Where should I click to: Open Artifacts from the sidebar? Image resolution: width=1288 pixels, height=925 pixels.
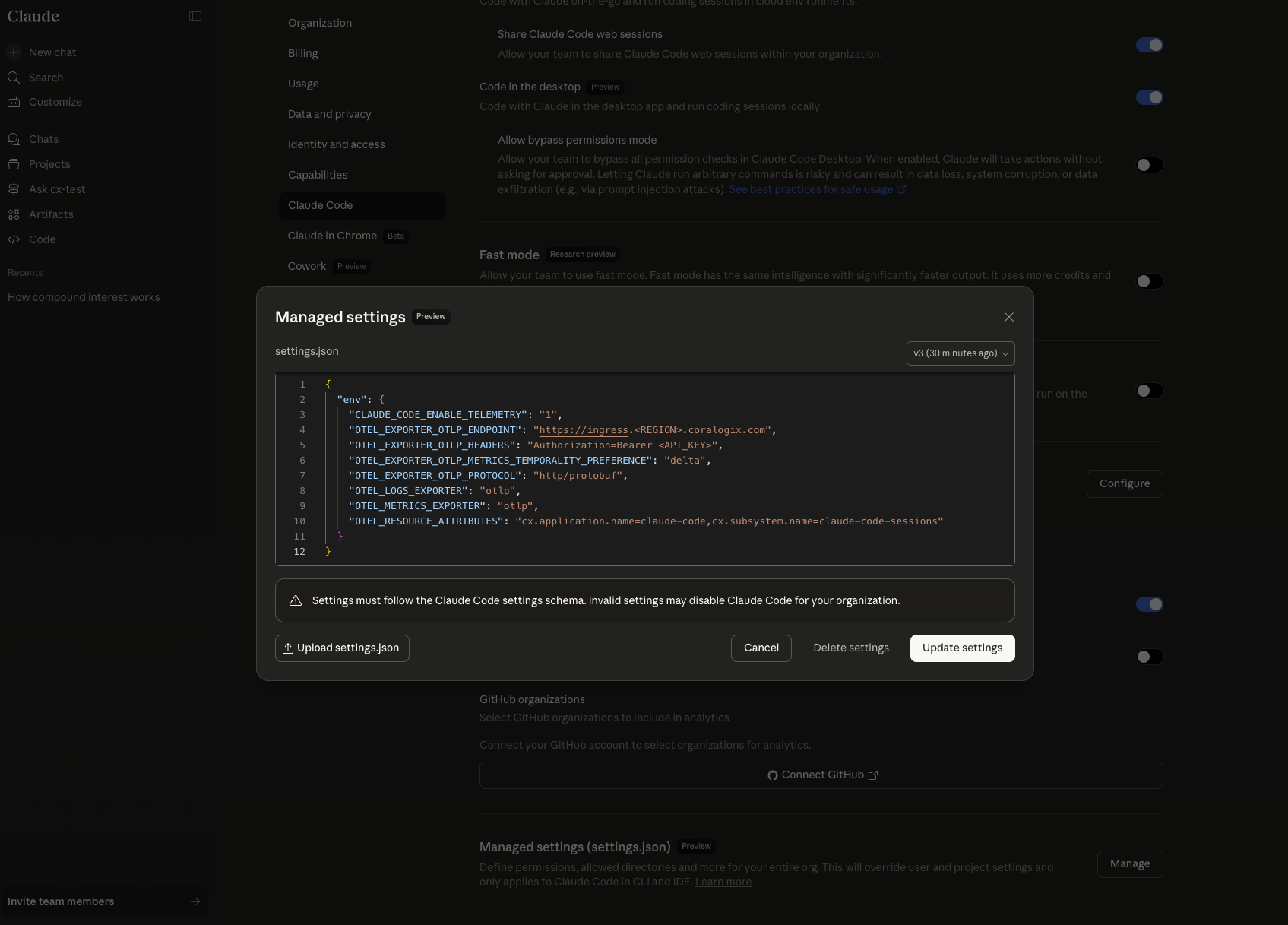click(51, 214)
